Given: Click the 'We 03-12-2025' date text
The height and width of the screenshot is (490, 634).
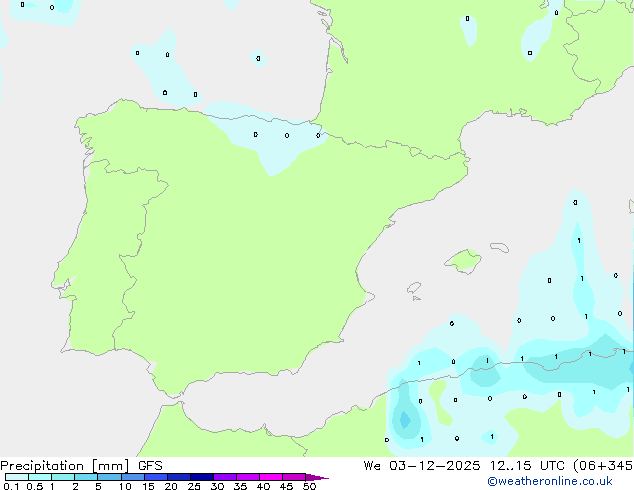Looking at the screenshot, I should tap(422, 466).
